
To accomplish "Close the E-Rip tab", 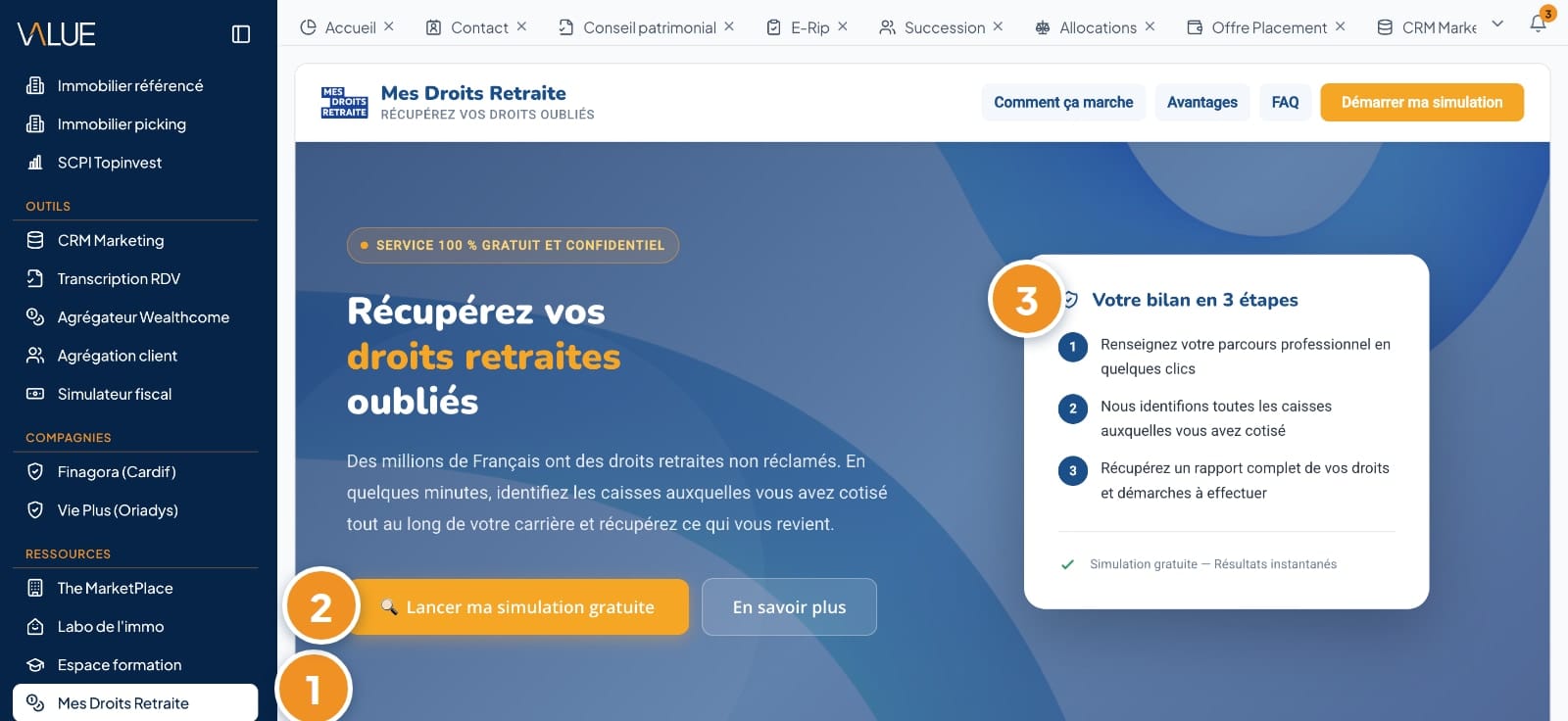I will [843, 26].
